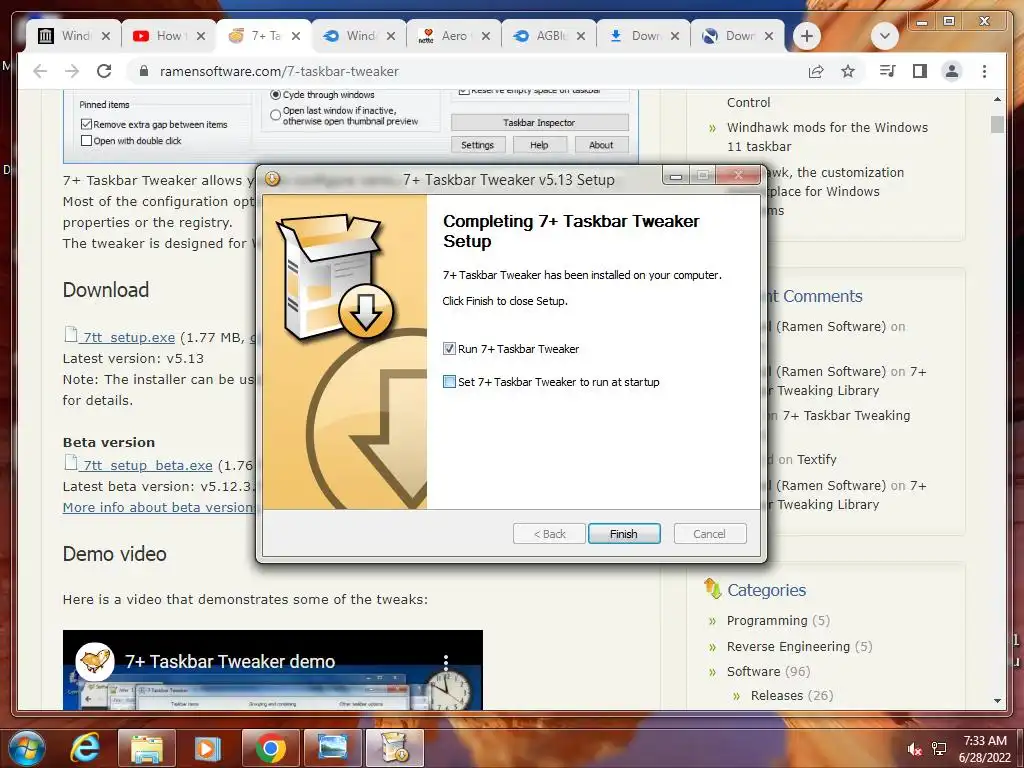Uncheck Run 7+ Taskbar Tweaker checkbox

449,349
